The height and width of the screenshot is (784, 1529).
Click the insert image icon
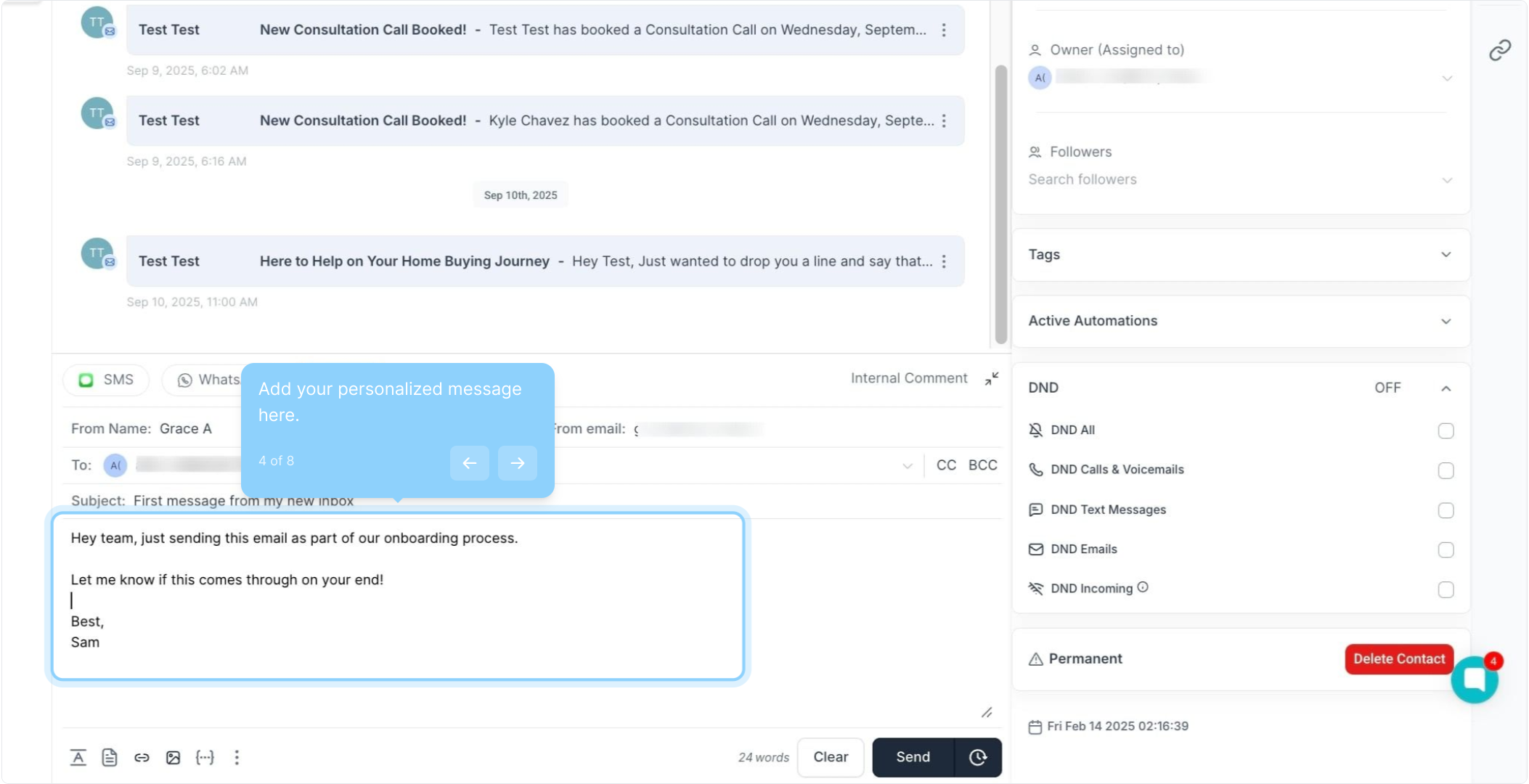(173, 757)
